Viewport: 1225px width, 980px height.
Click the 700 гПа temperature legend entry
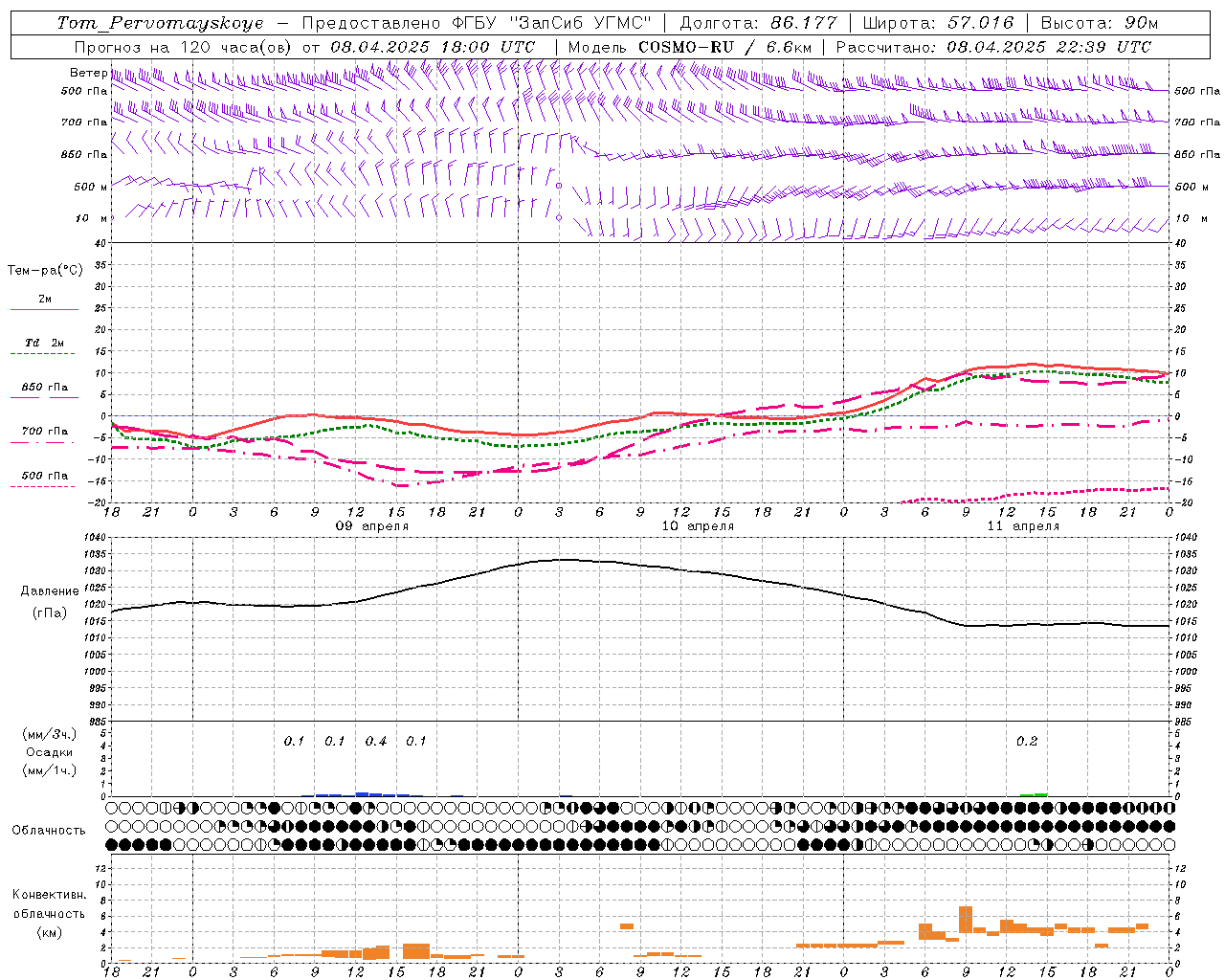click(x=44, y=432)
